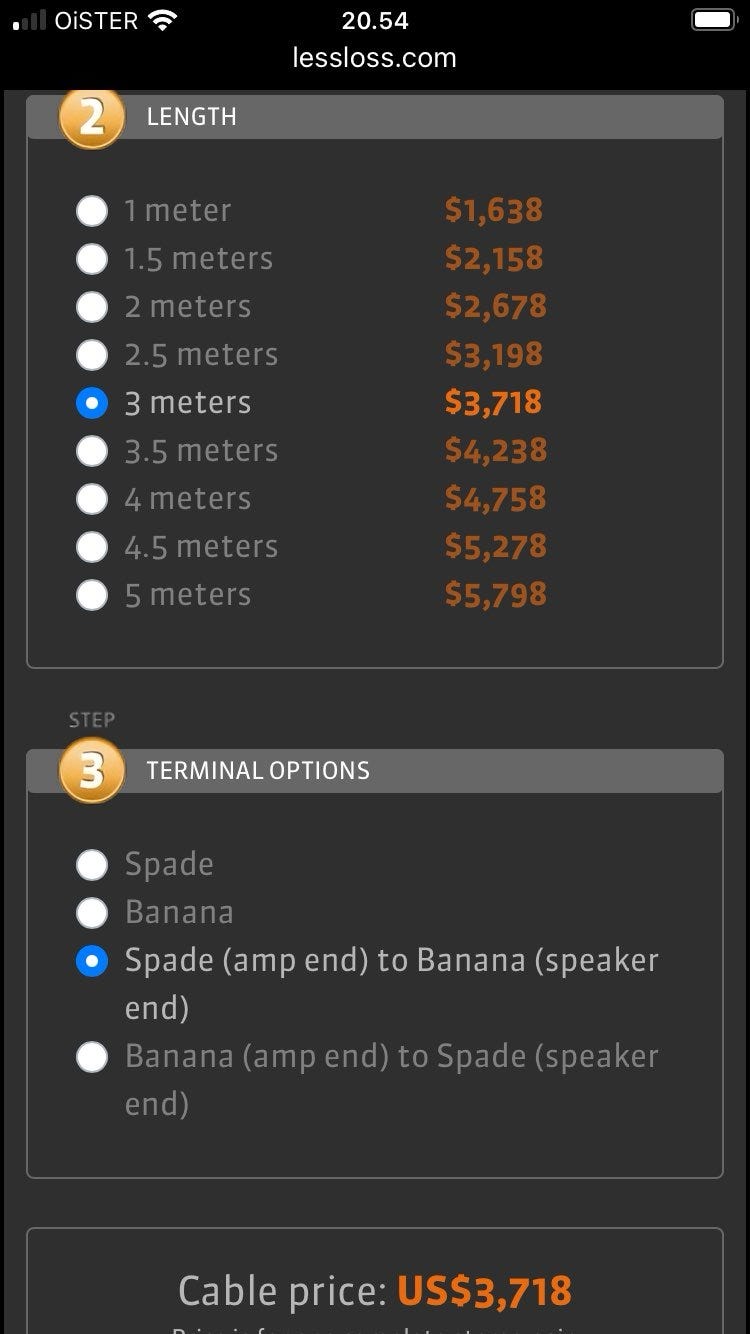750x1334 pixels.
Task: Pick 4.5 meters length option
Action: pos(92,547)
